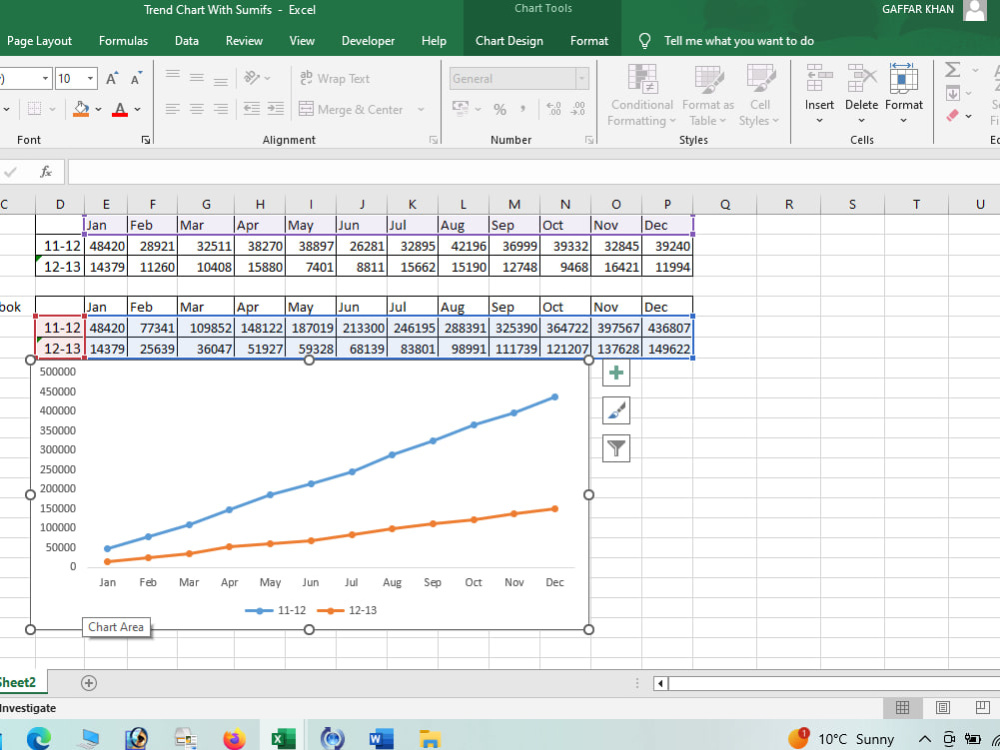
Task: Right-align cell contents
Action: click(x=221, y=109)
